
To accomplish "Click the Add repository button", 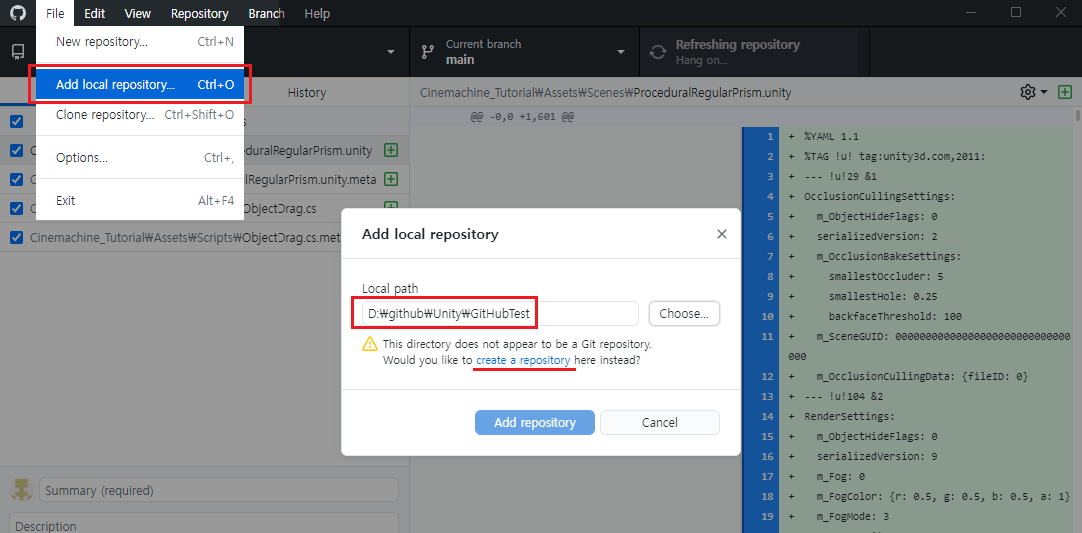I will 535,423.
